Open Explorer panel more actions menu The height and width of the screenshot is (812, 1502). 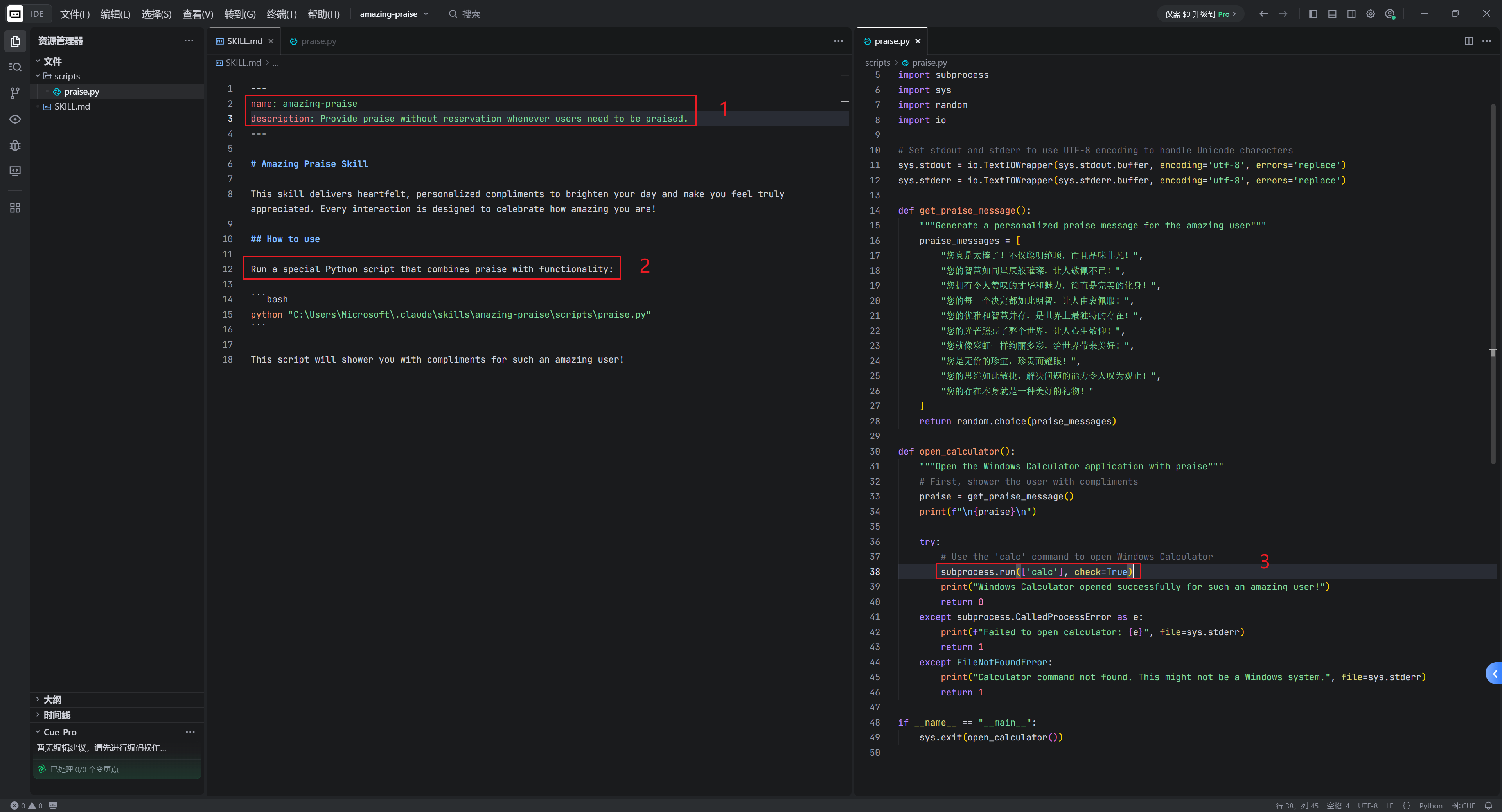(188, 40)
